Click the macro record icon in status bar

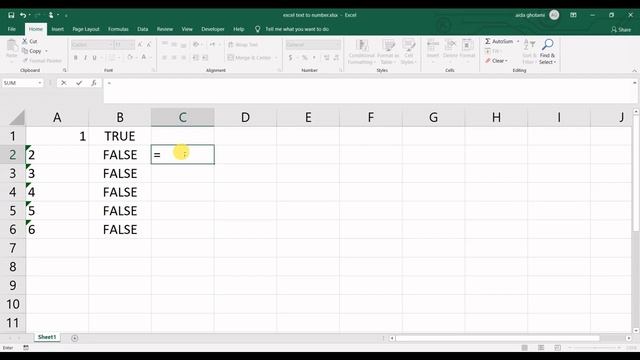click(x=26, y=347)
